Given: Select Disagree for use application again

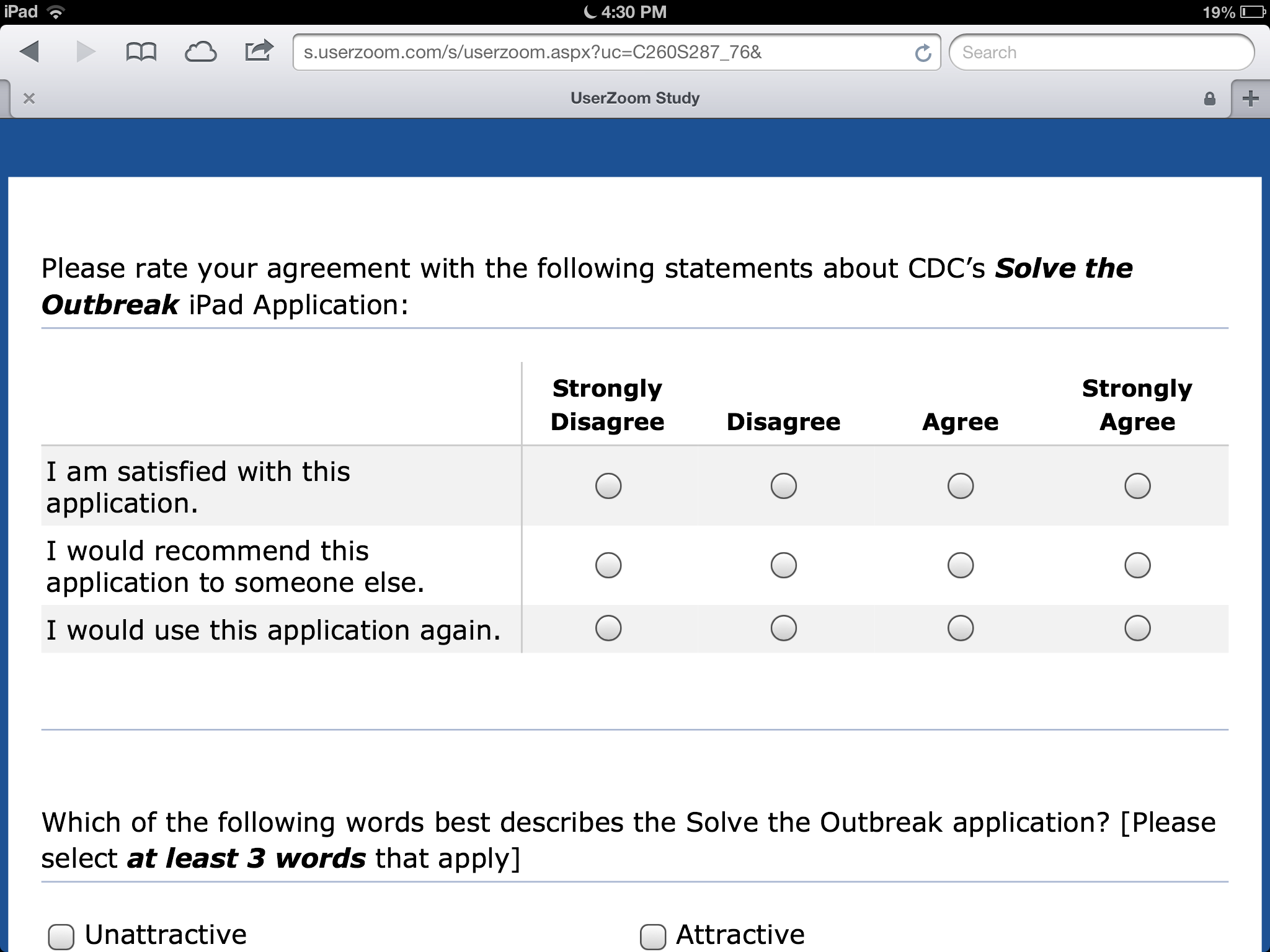Looking at the screenshot, I should (784, 628).
